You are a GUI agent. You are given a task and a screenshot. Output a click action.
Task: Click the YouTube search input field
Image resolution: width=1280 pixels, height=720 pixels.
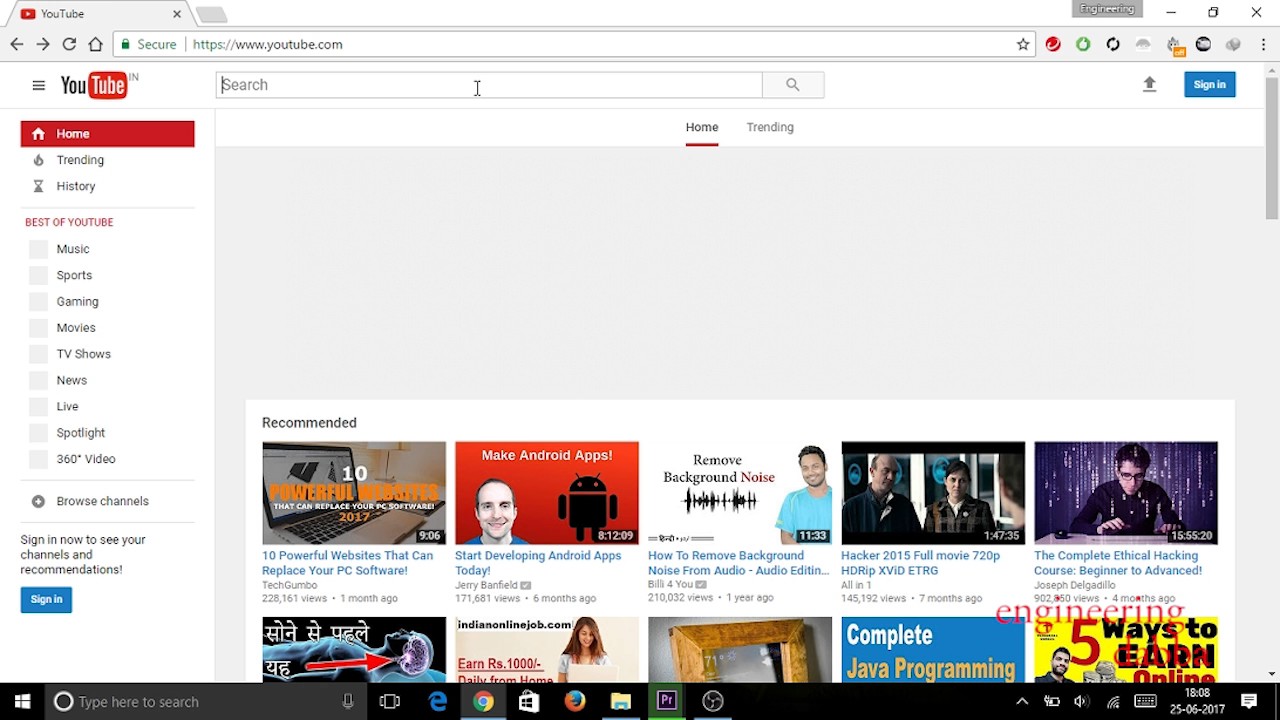(x=490, y=85)
